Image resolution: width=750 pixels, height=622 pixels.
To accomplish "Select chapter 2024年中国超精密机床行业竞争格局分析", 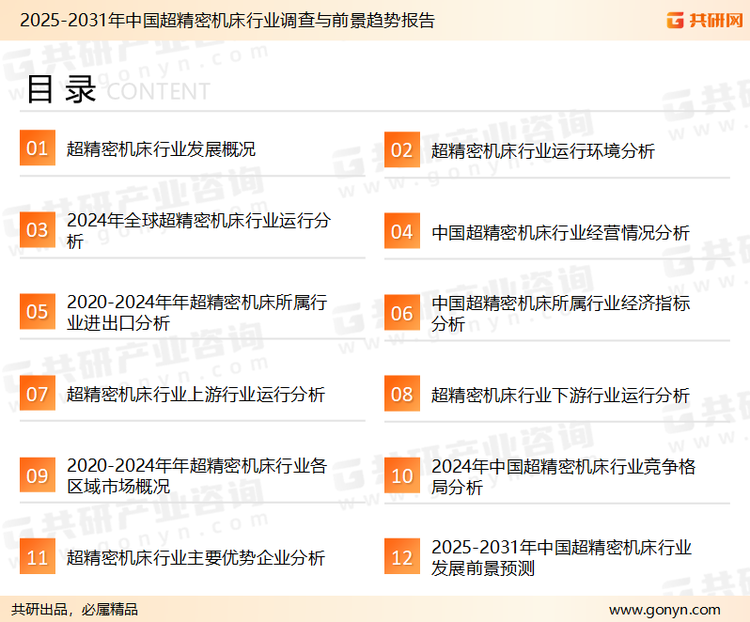I will click(563, 477).
